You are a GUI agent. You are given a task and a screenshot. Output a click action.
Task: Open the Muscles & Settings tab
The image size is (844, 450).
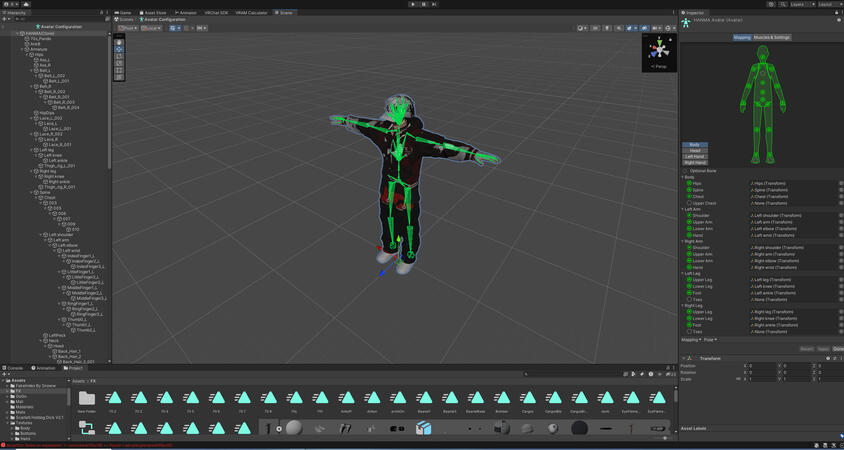[771, 37]
